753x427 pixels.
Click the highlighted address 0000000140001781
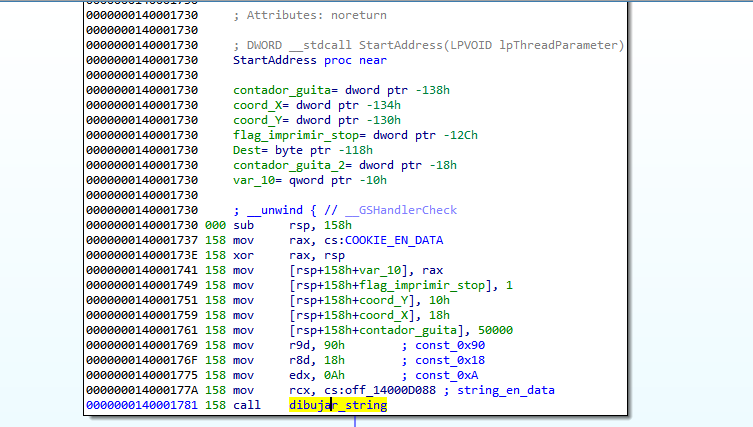pyautogui.click(x=141, y=405)
